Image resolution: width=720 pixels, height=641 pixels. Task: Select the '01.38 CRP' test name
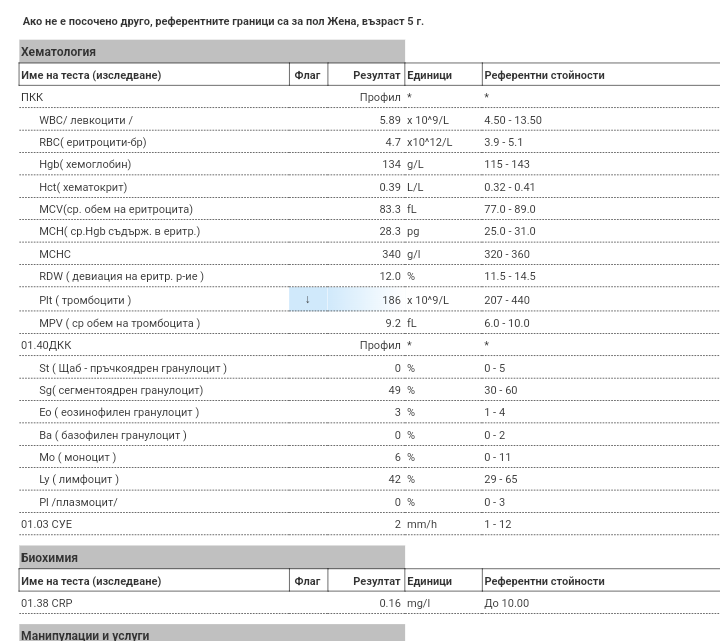pyautogui.click(x=46, y=603)
